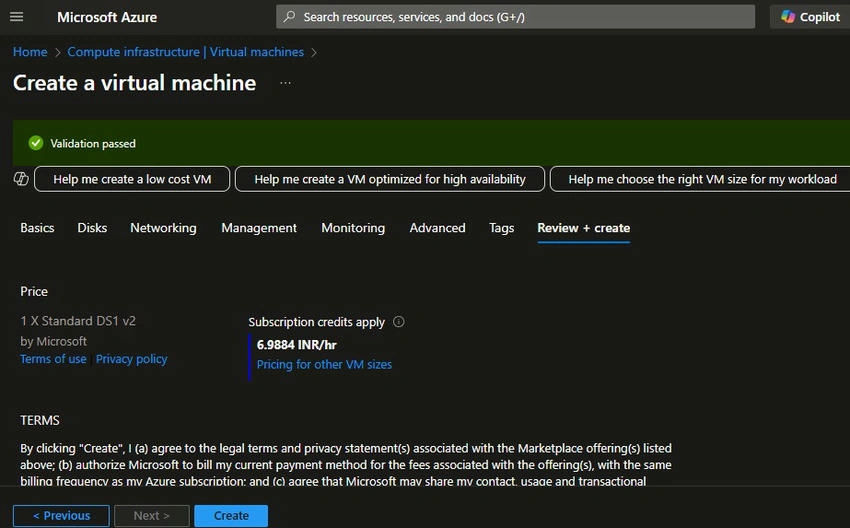Image resolution: width=850 pixels, height=528 pixels.
Task: Open the ellipsis menu beside page title
Action: coord(285,83)
